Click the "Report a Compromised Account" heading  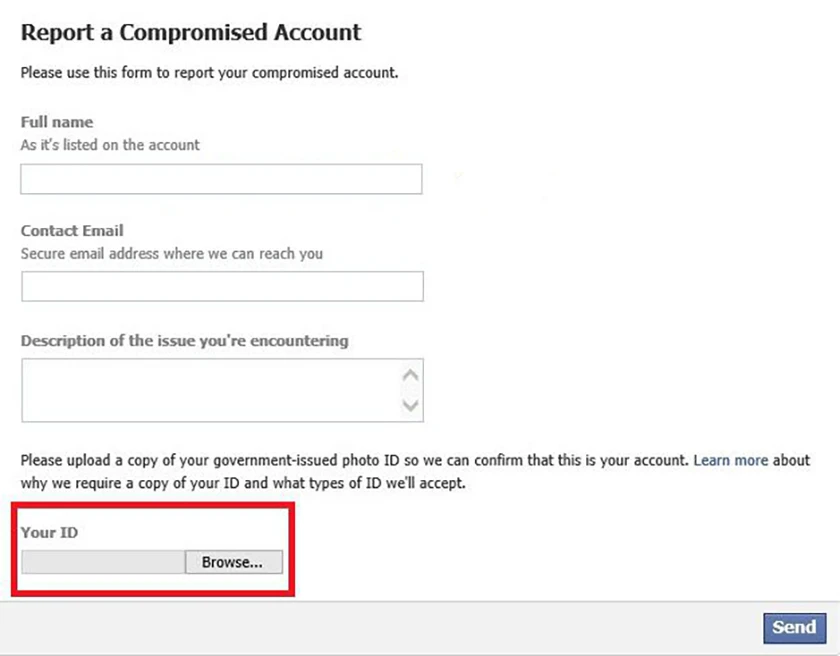pyautogui.click(x=191, y=33)
